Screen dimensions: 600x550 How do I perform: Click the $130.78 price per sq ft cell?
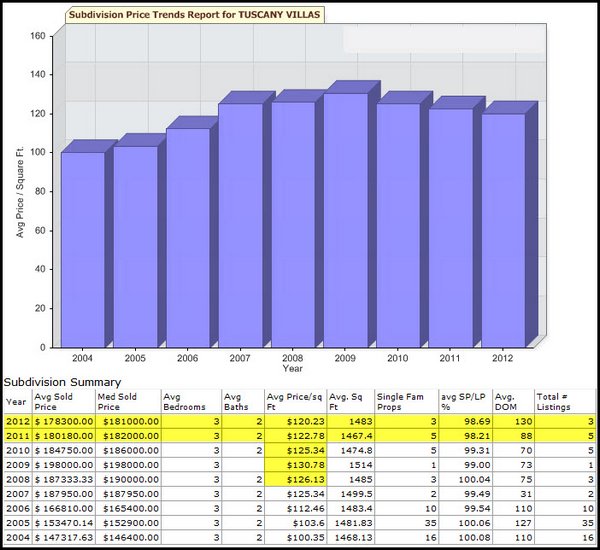click(x=295, y=465)
